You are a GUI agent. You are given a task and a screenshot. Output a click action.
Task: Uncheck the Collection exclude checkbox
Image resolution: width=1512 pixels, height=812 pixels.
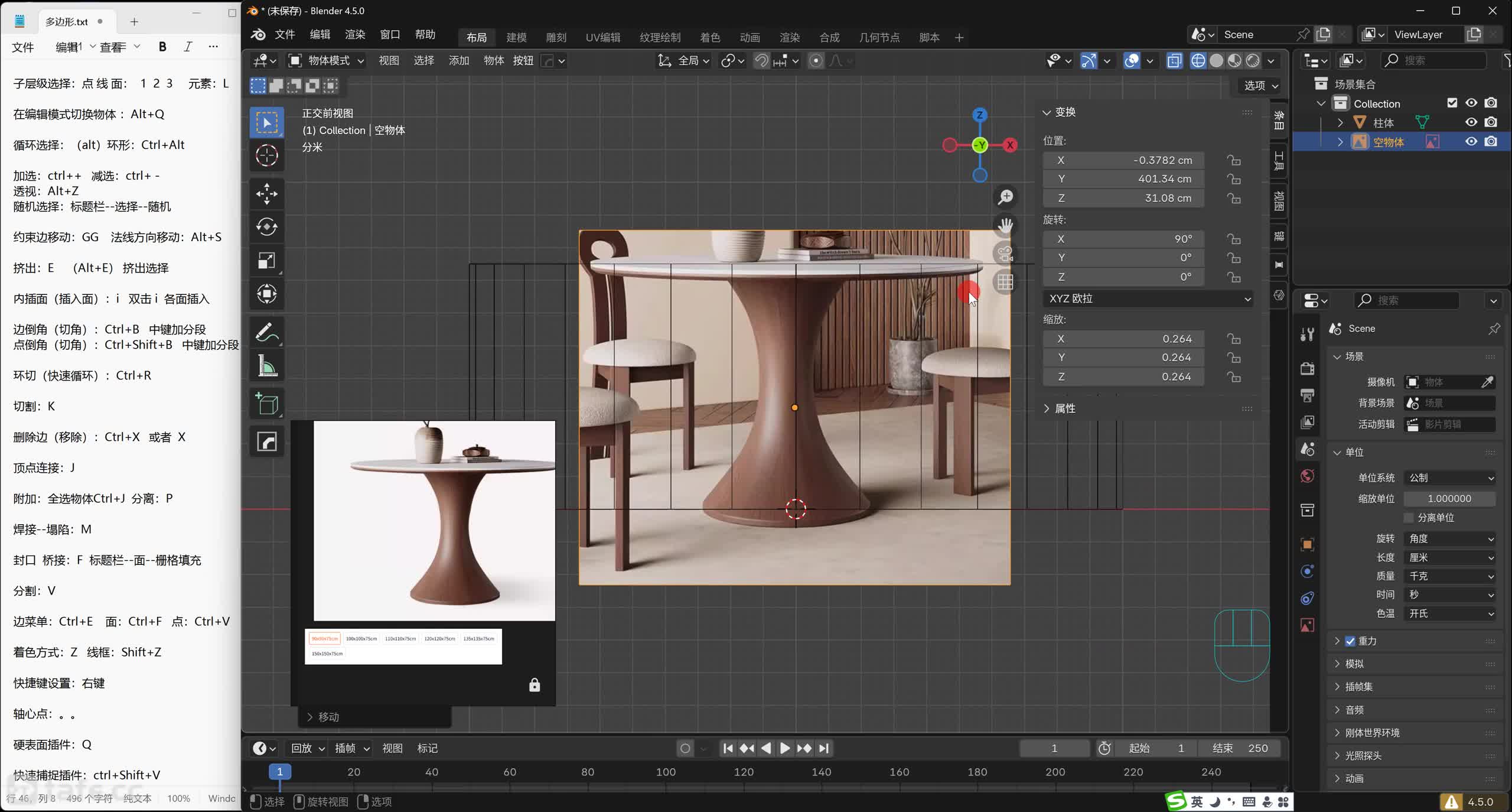[x=1452, y=103]
